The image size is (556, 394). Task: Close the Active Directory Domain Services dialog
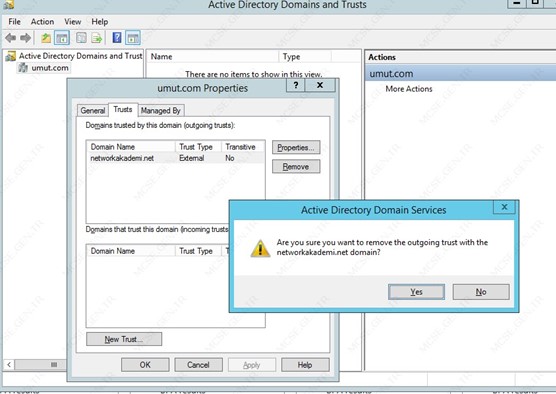point(504,207)
